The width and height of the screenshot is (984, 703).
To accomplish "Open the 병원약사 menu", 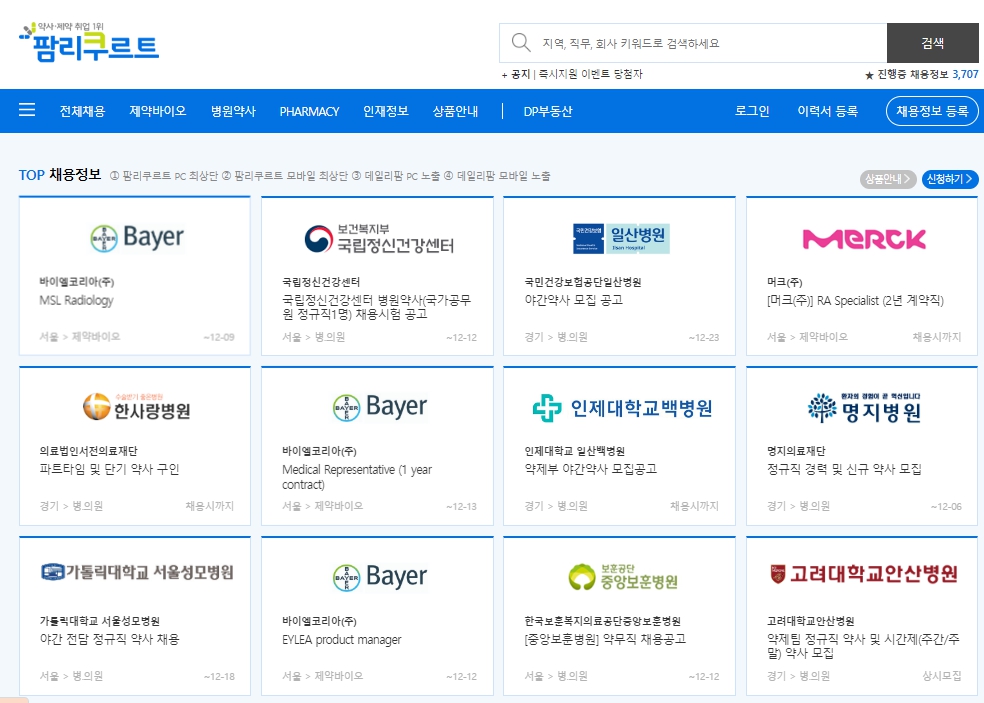I will (233, 111).
